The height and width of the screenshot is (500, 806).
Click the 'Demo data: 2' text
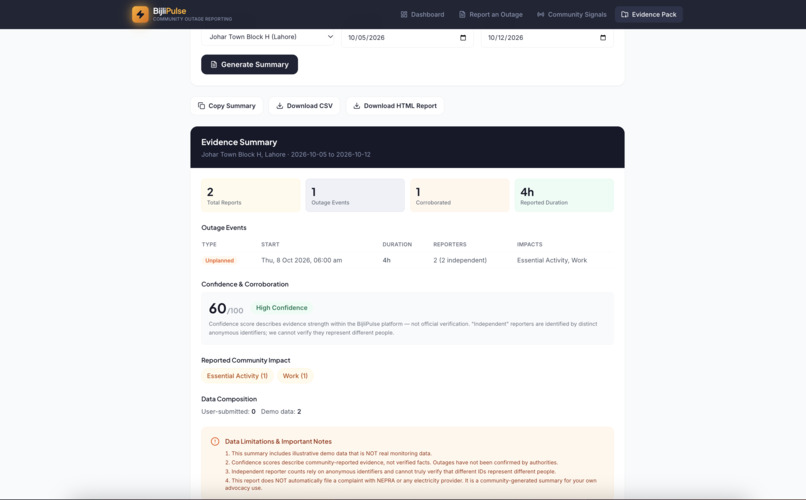point(281,412)
